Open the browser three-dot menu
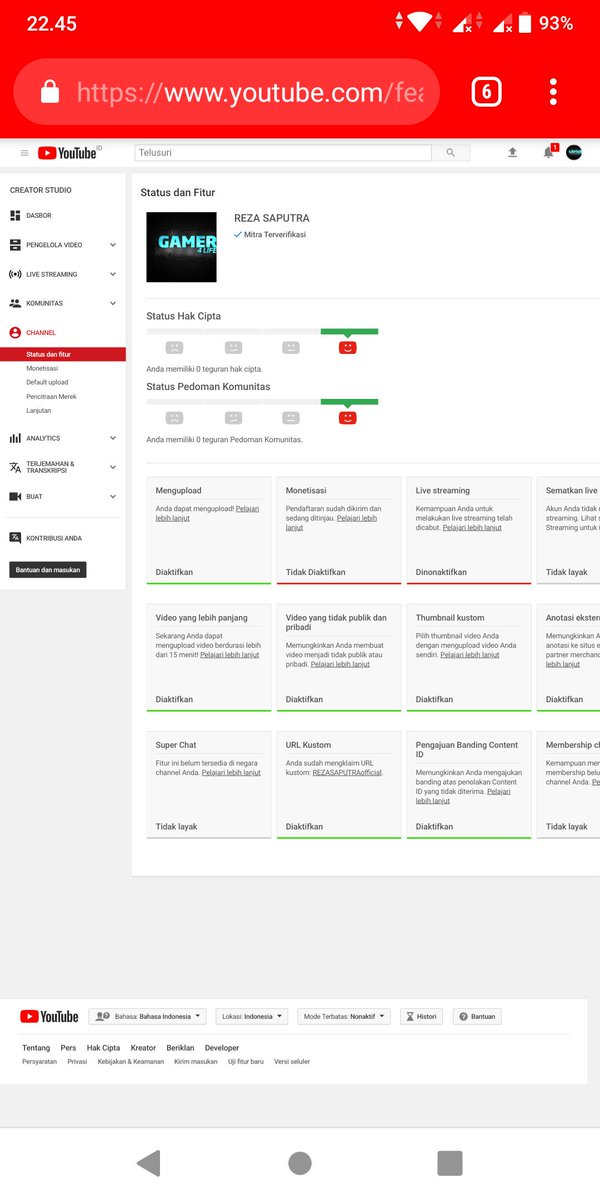Screen dimensions: 600x1200 pos(553,92)
